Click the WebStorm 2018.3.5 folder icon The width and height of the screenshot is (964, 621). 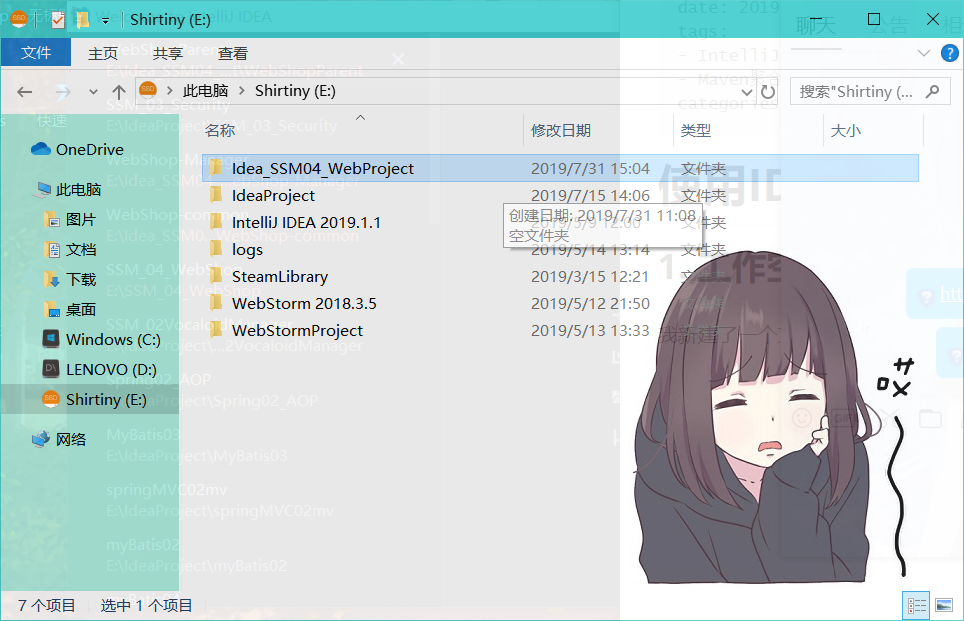216,303
